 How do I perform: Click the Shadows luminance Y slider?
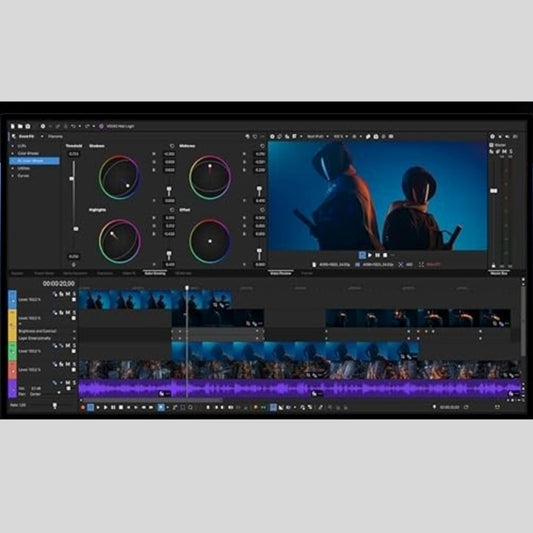pos(169,190)
